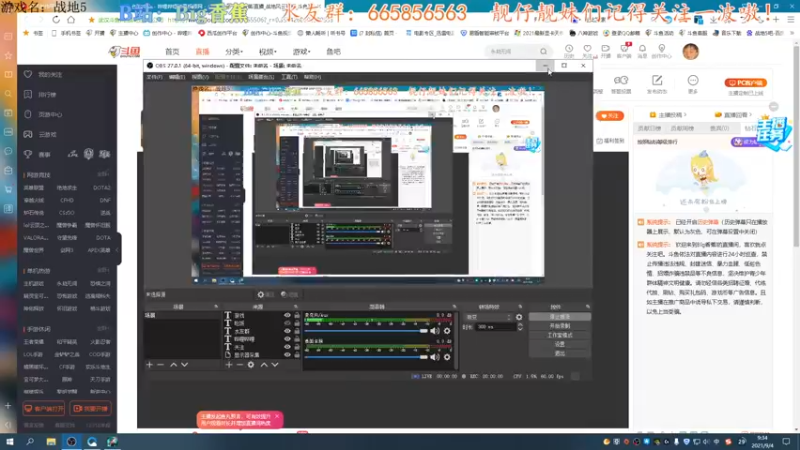The width and height of the screenshot is (800, 450).
Task: Adjust the transition duration stepper arrows
Action: (x=520, y=327)
